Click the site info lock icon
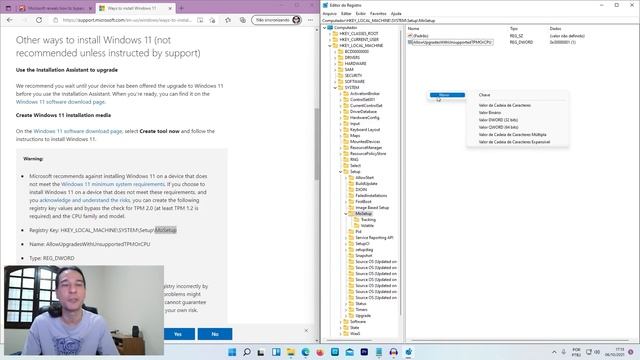Viewport: 640px width, 360px height. pyautogui.click(x=56, y=20)
